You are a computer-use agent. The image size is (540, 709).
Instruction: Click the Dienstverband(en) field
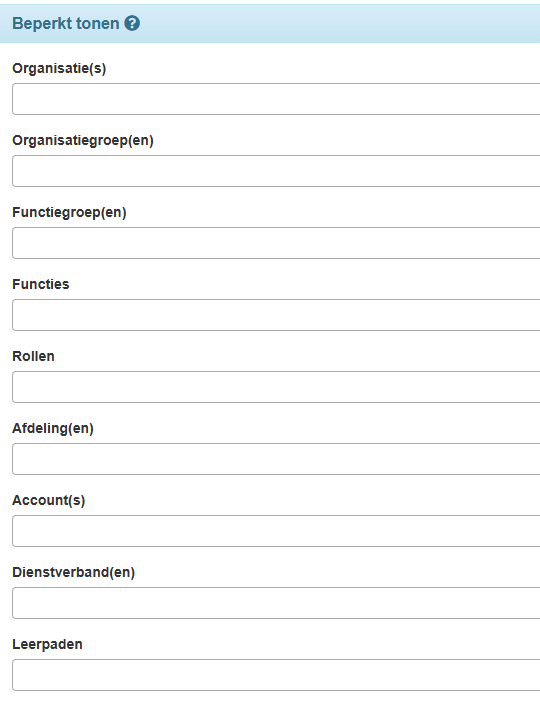coord(276,603)
